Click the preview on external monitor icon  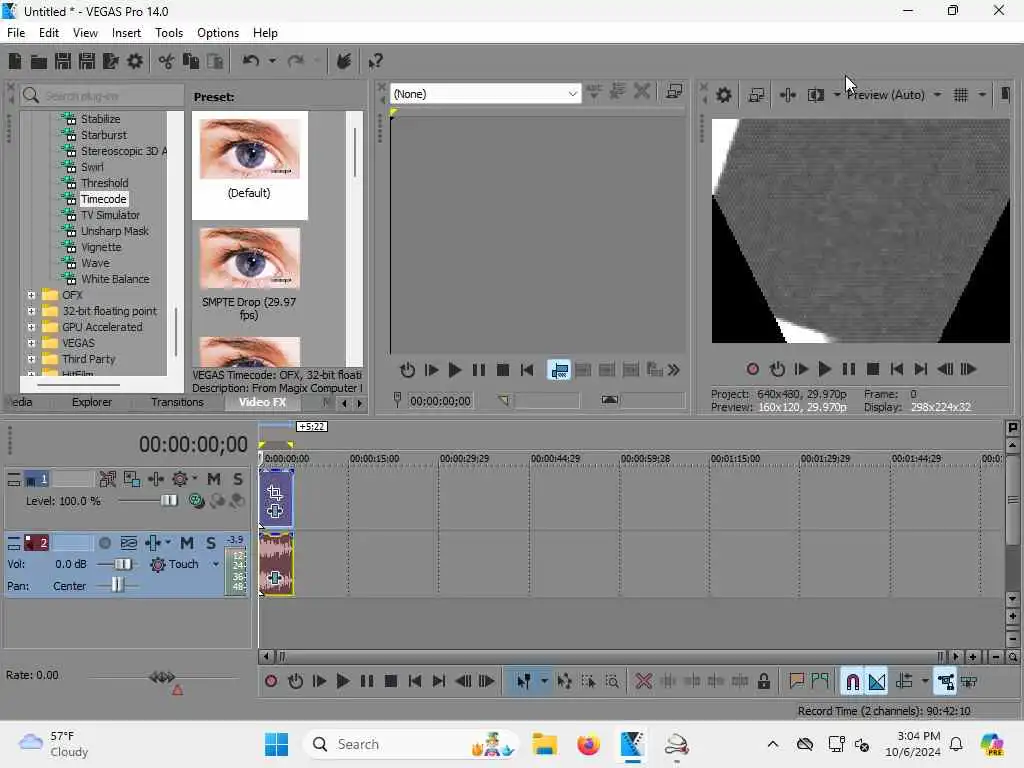pyautogui.click(x=756, y=95)
